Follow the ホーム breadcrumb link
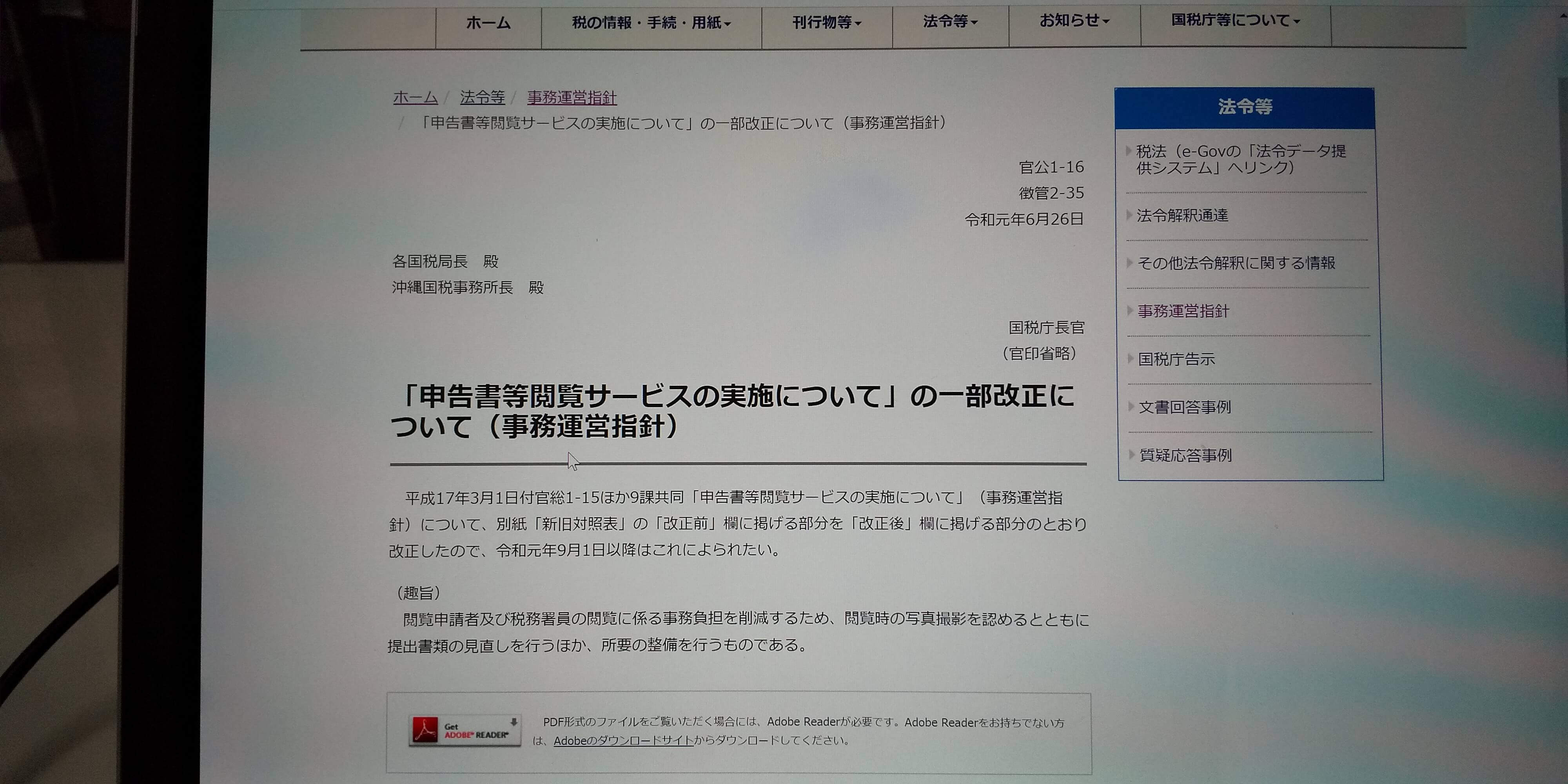Screen dimensions: 1568x784 coord(415,97)
